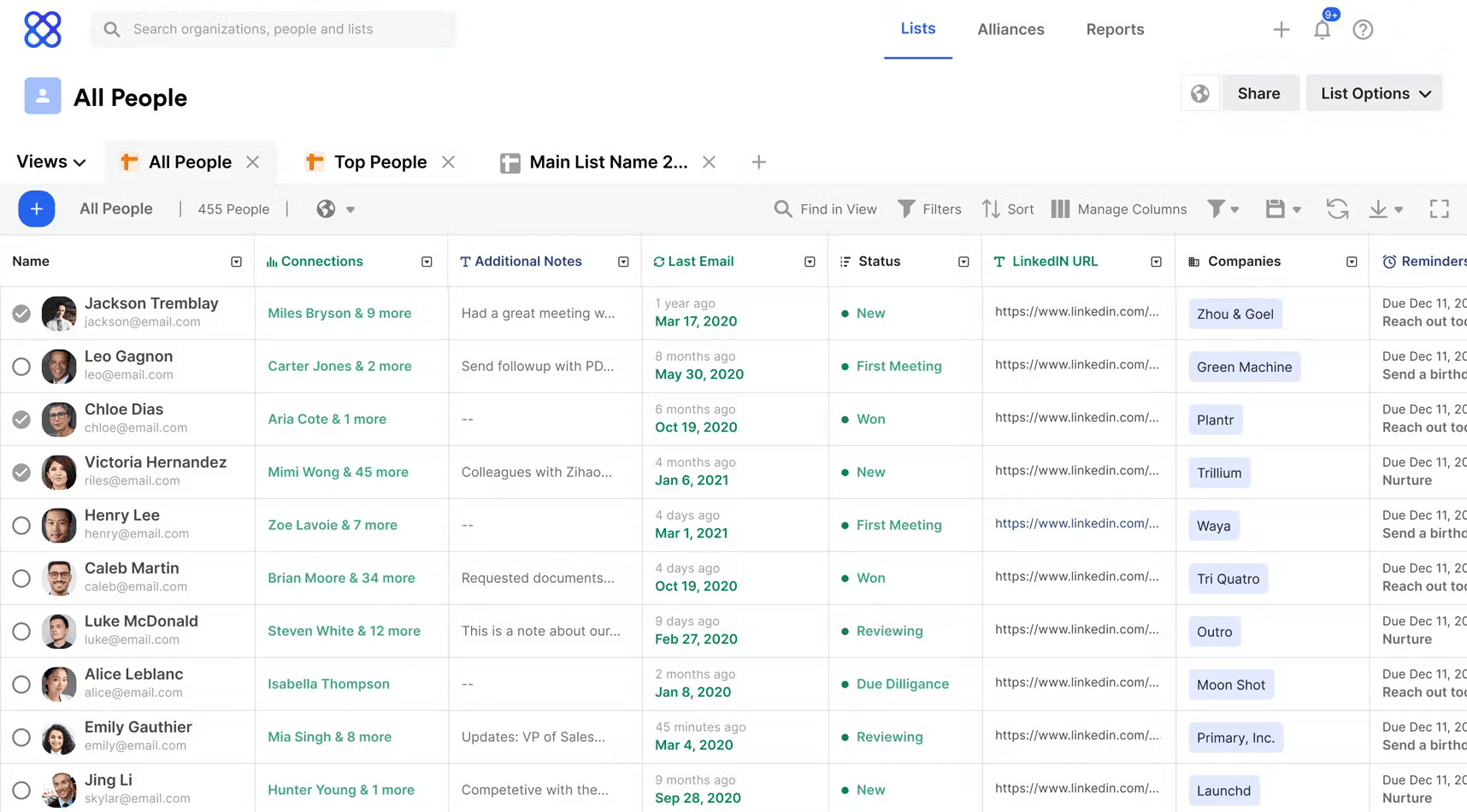
Task: Open the Status column header menu
Action: tap(963, 262)
